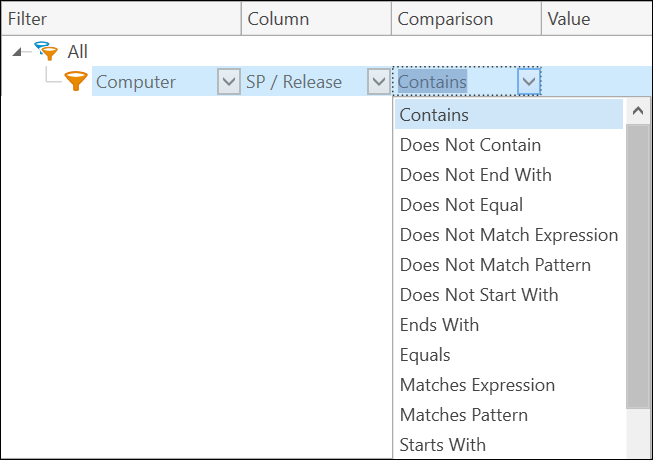Choose Does Not Match Pattern

click(495, 265)
